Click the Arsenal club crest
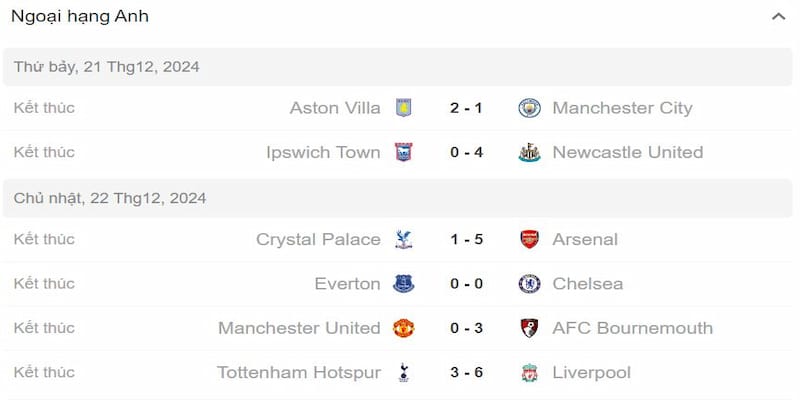 (529, 239)
